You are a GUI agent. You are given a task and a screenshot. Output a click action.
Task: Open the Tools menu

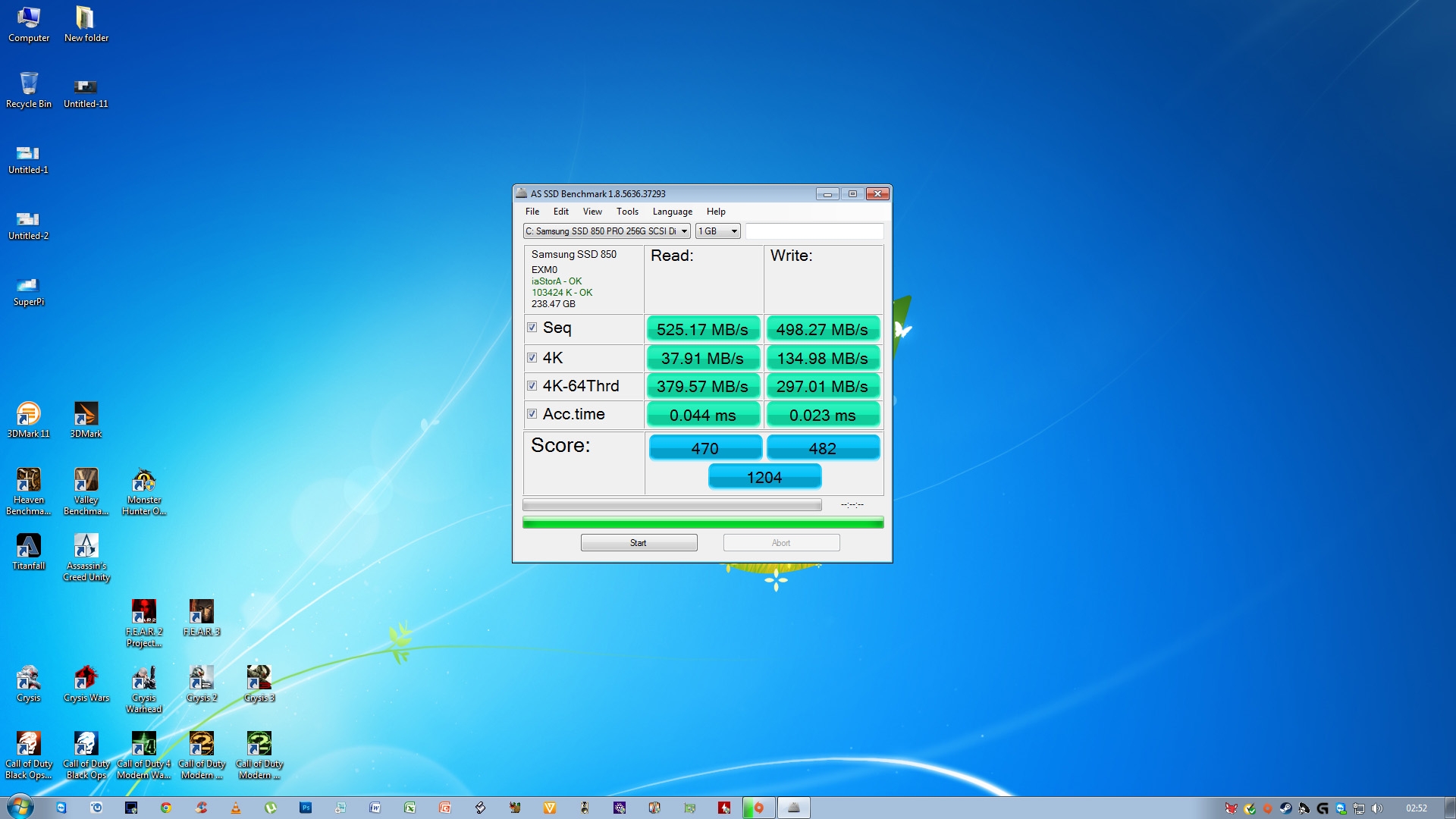(x=627, y=212)
